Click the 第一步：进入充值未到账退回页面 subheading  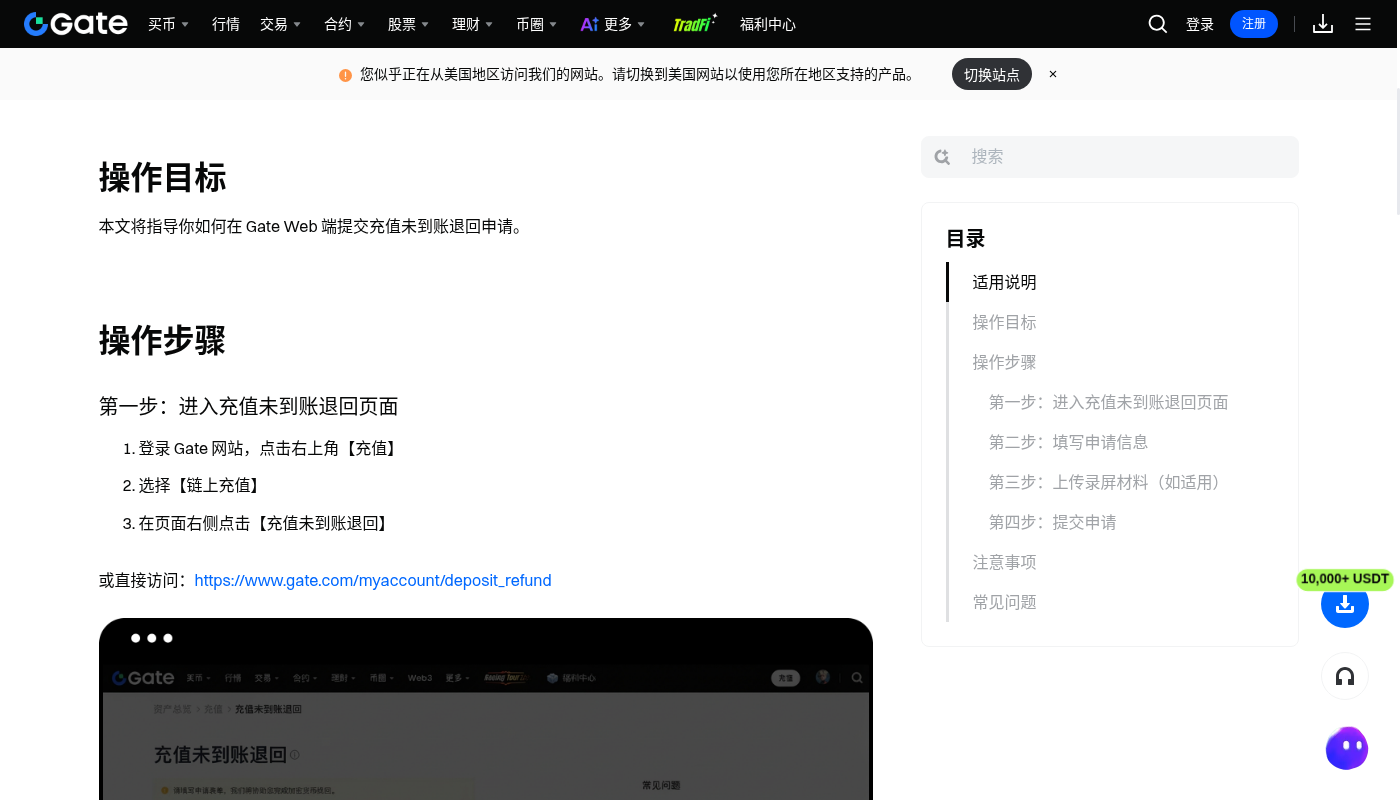tap(249, 406)
